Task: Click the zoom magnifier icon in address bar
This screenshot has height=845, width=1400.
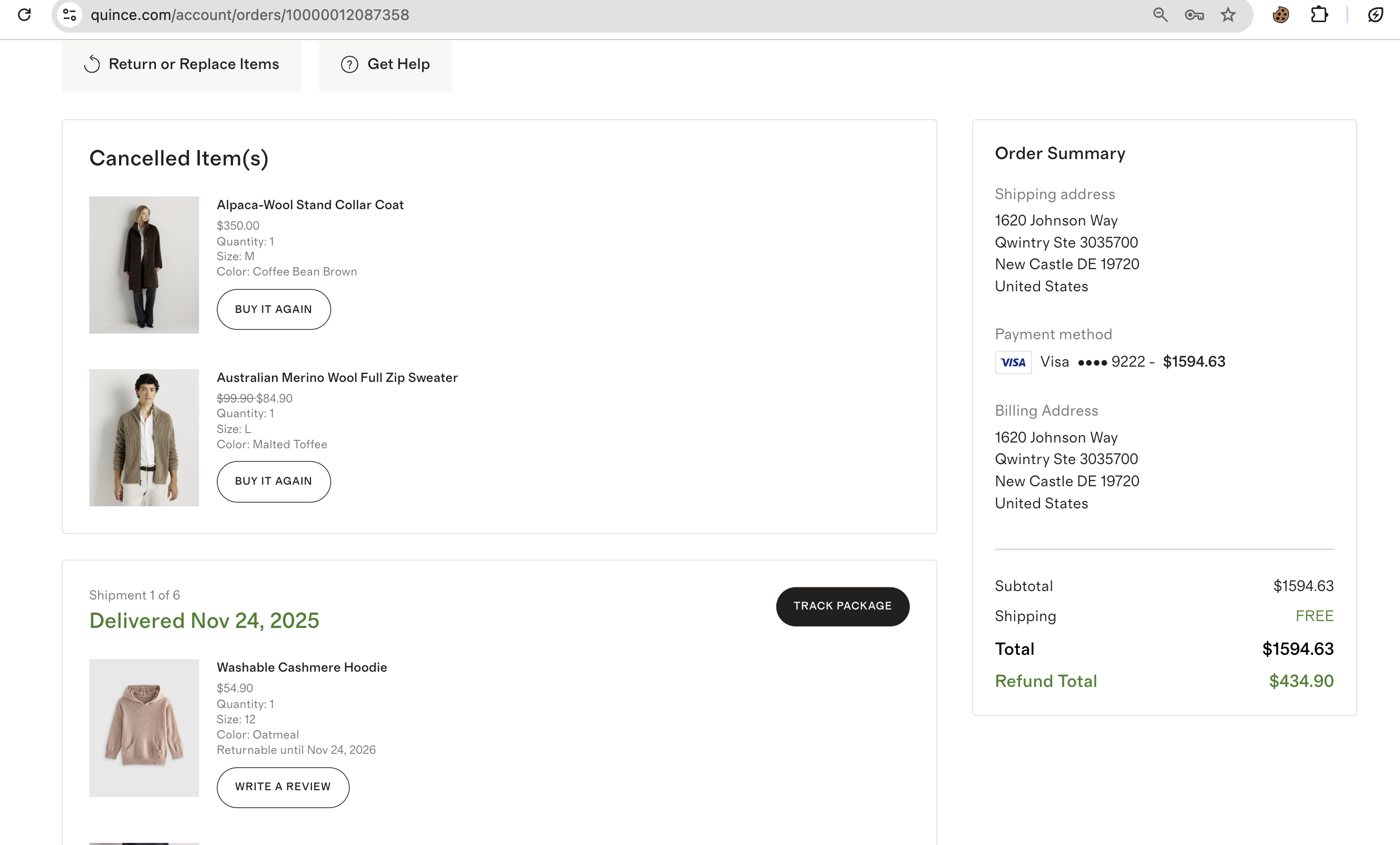Action: (1160, 15)
